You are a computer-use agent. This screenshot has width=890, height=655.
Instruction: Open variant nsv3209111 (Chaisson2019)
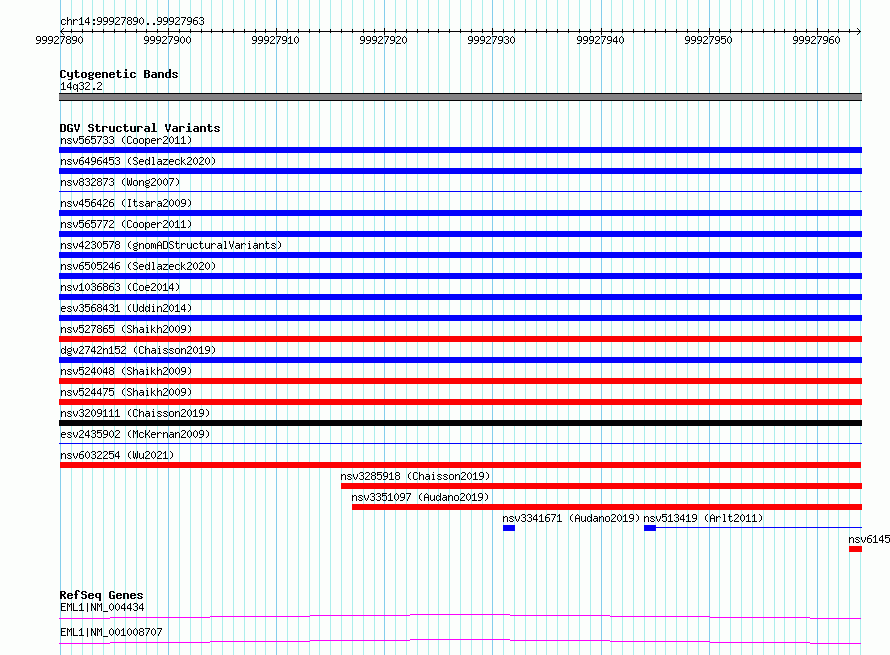pos(135,413)
